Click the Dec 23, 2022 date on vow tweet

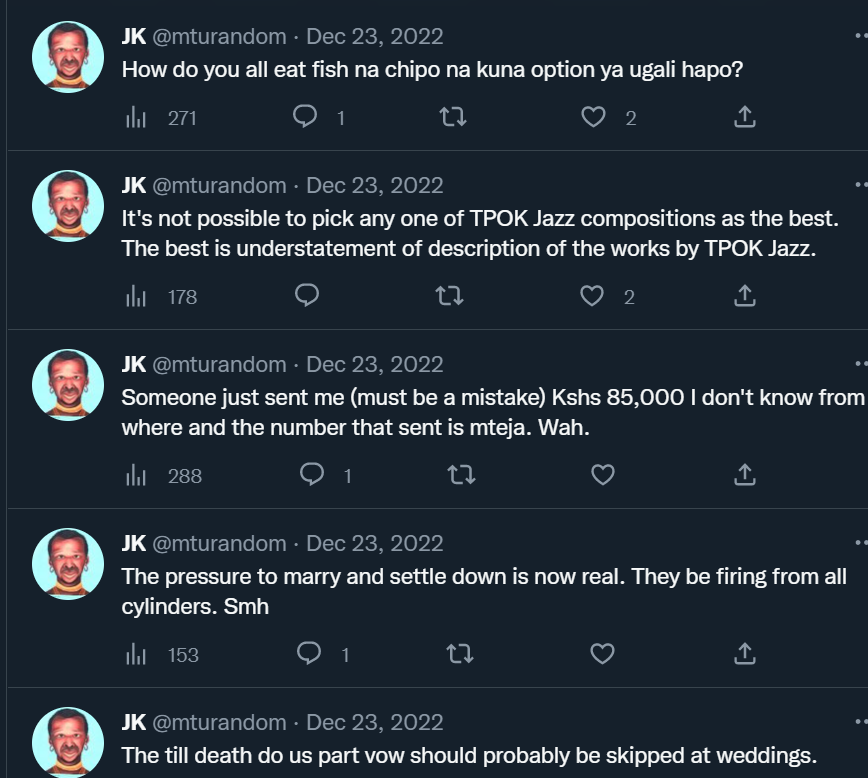pyautogui.click(x=374, y=722)
